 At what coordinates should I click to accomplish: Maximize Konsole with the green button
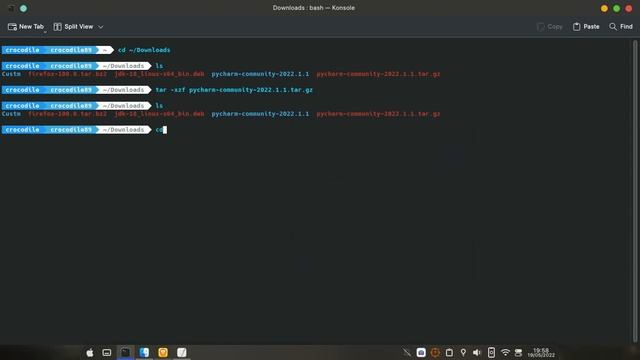click(616, 8)
